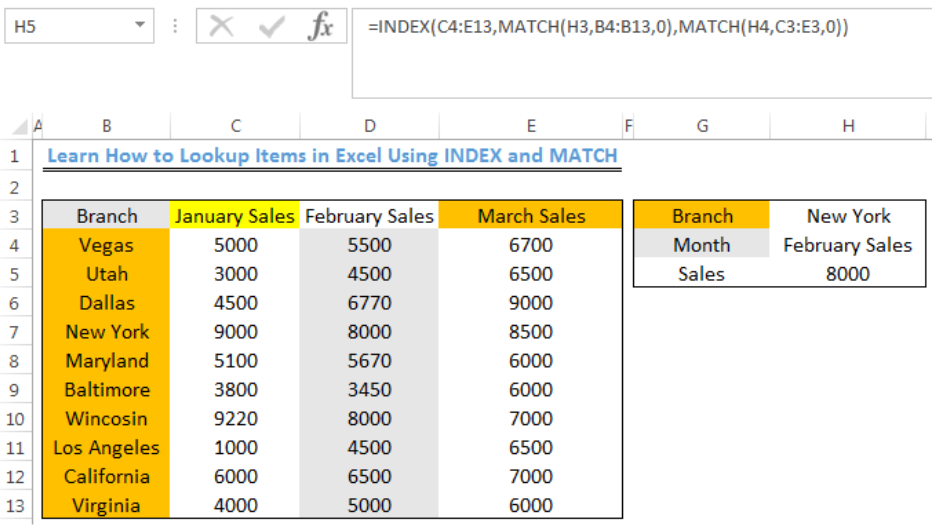Click the Virginia branch cell
This screenshot has width=935, height=530.
107,506
